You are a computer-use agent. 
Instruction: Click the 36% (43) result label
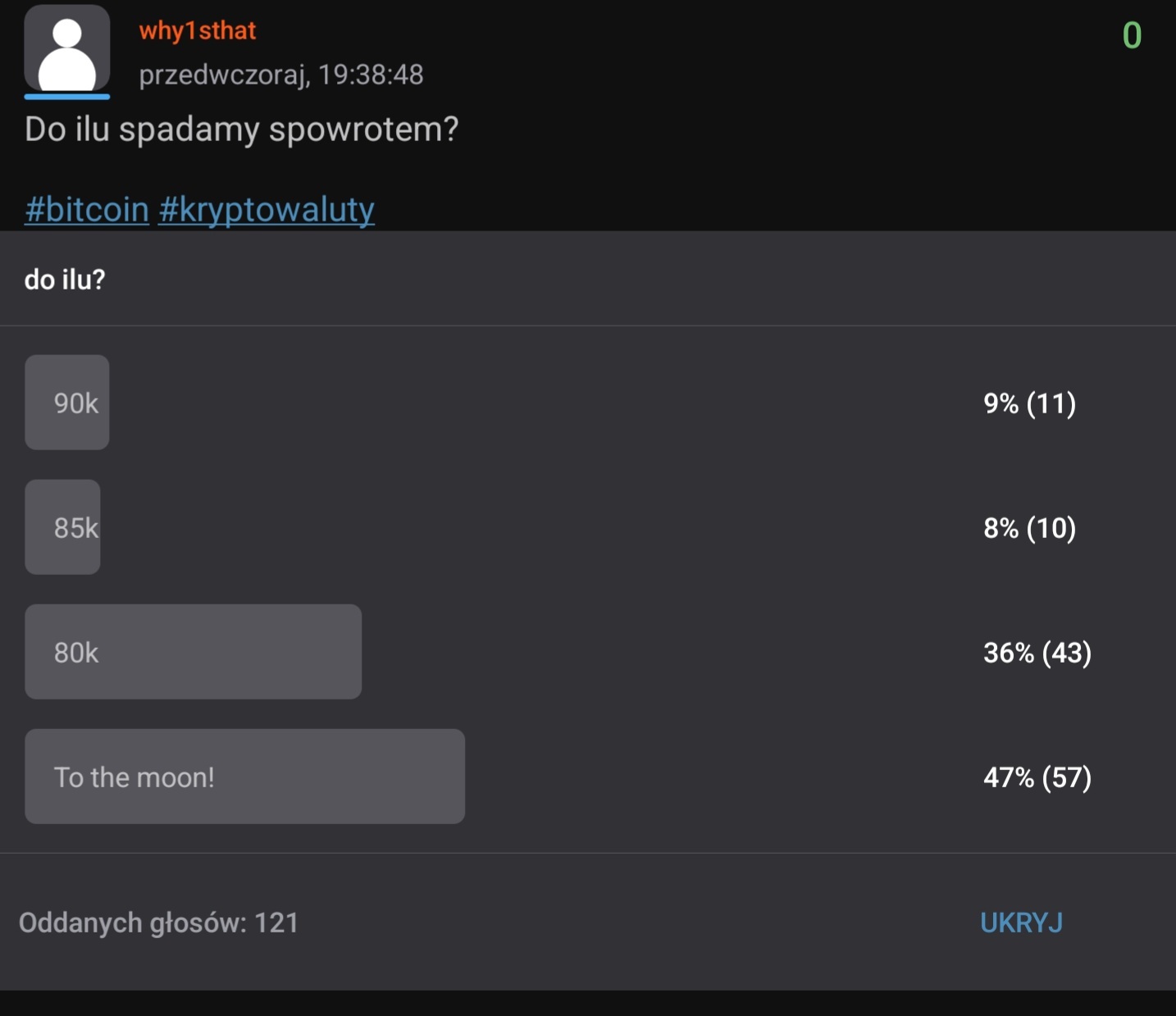[x=1037, y=653]
